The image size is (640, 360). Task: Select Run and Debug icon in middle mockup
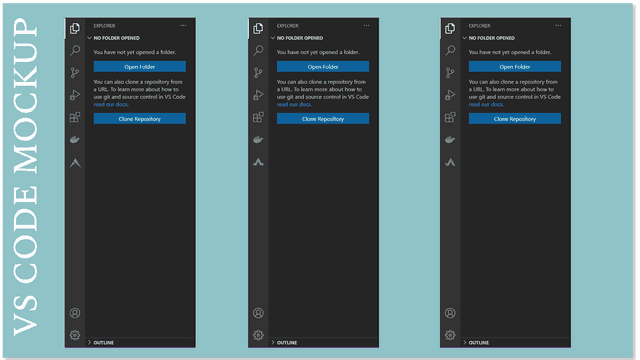point(258,95)
